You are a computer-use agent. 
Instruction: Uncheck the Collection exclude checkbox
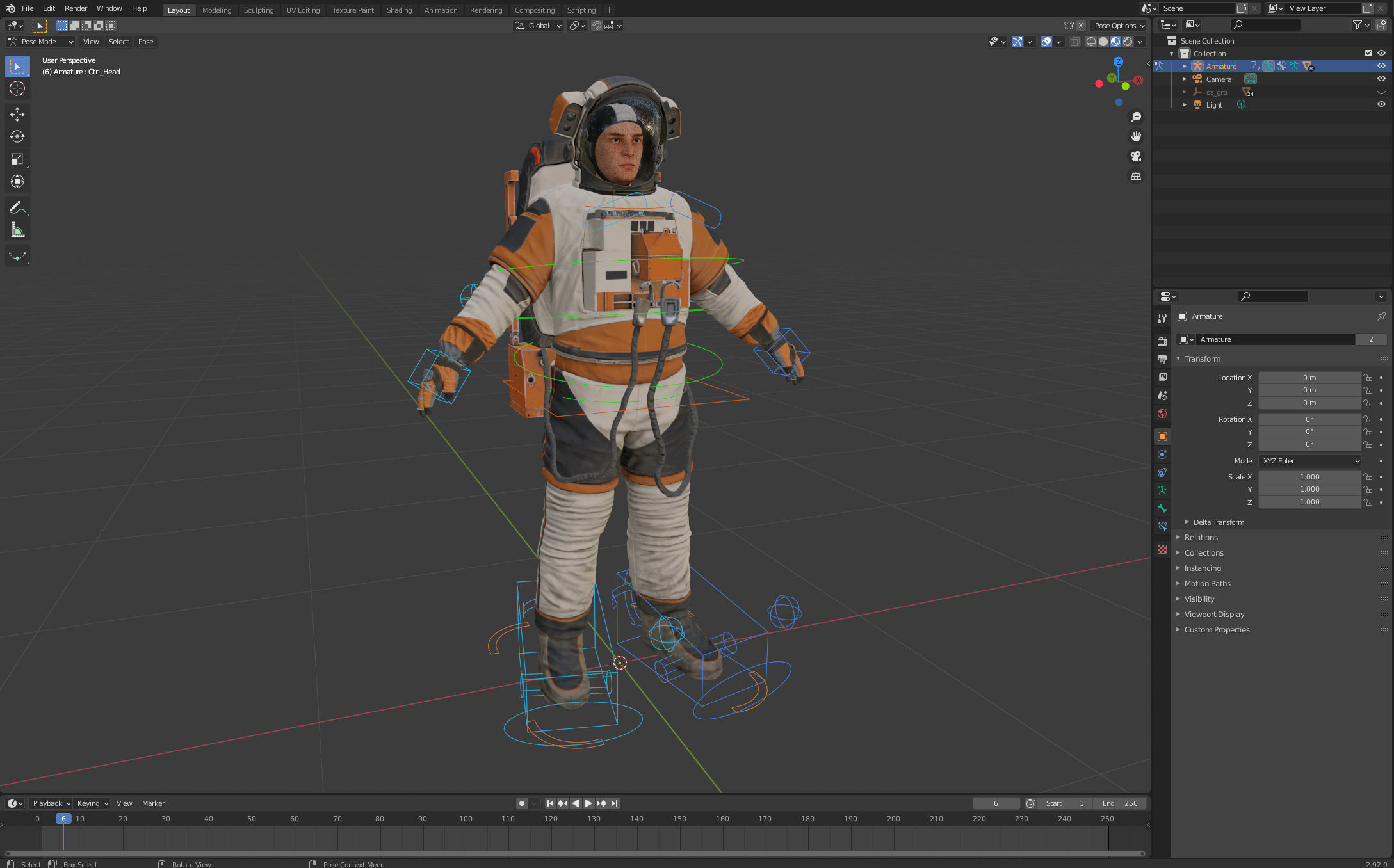click(1368, 53)
